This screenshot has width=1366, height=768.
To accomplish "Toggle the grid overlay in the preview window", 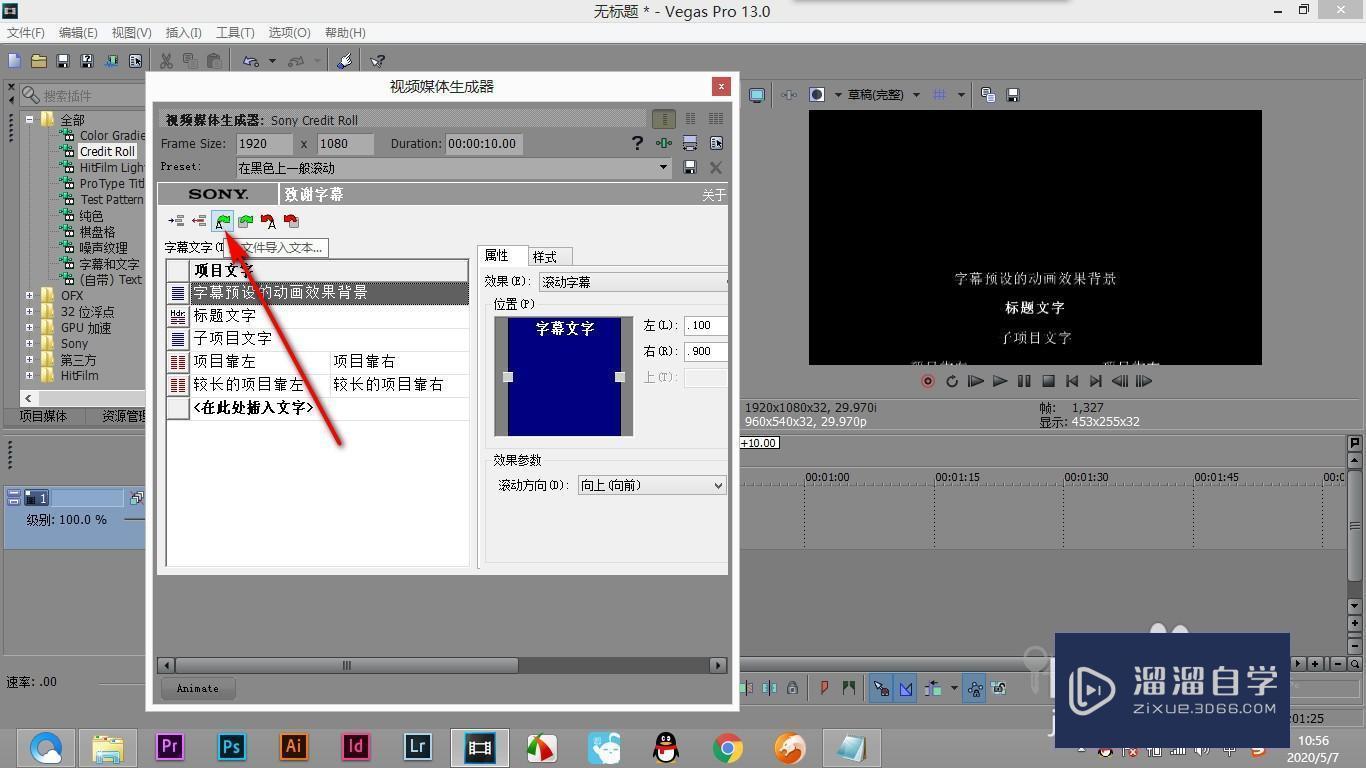I will [x=940, y=95].
